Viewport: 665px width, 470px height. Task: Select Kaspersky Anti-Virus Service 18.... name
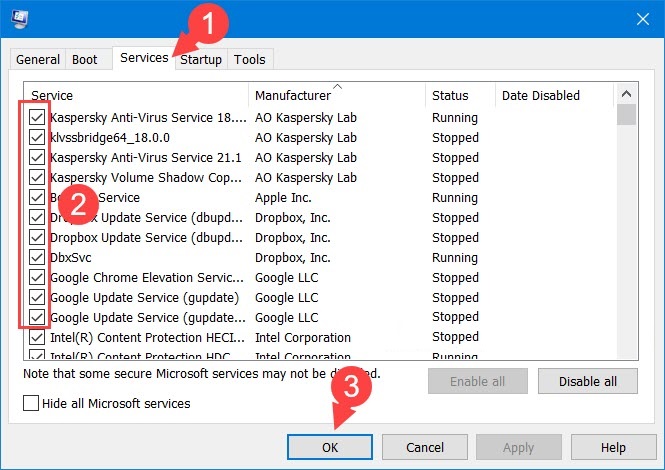pyautogui.click(x=148, y=118)
